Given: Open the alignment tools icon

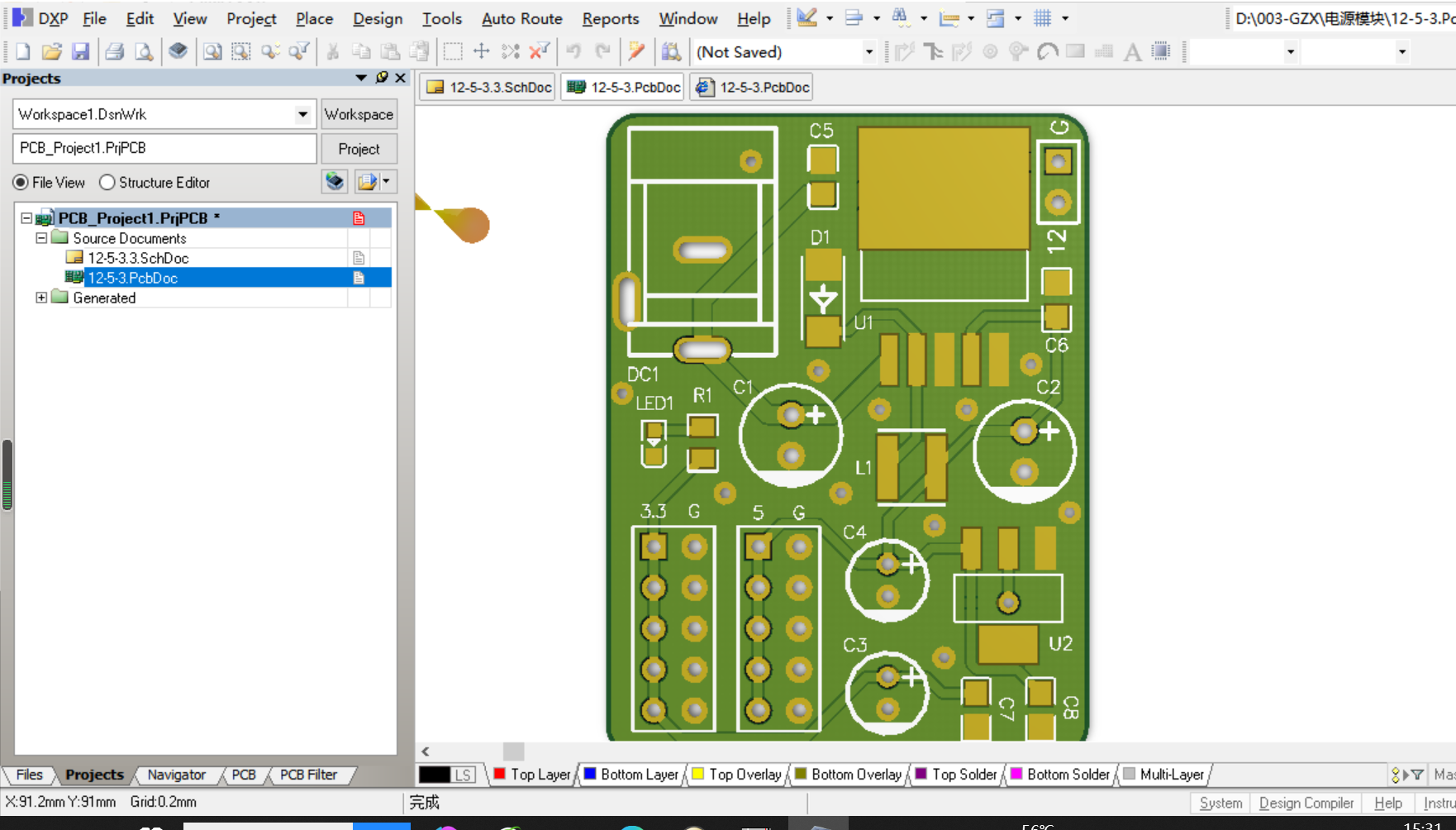Looking at the screenshot, I should point(854,17).
